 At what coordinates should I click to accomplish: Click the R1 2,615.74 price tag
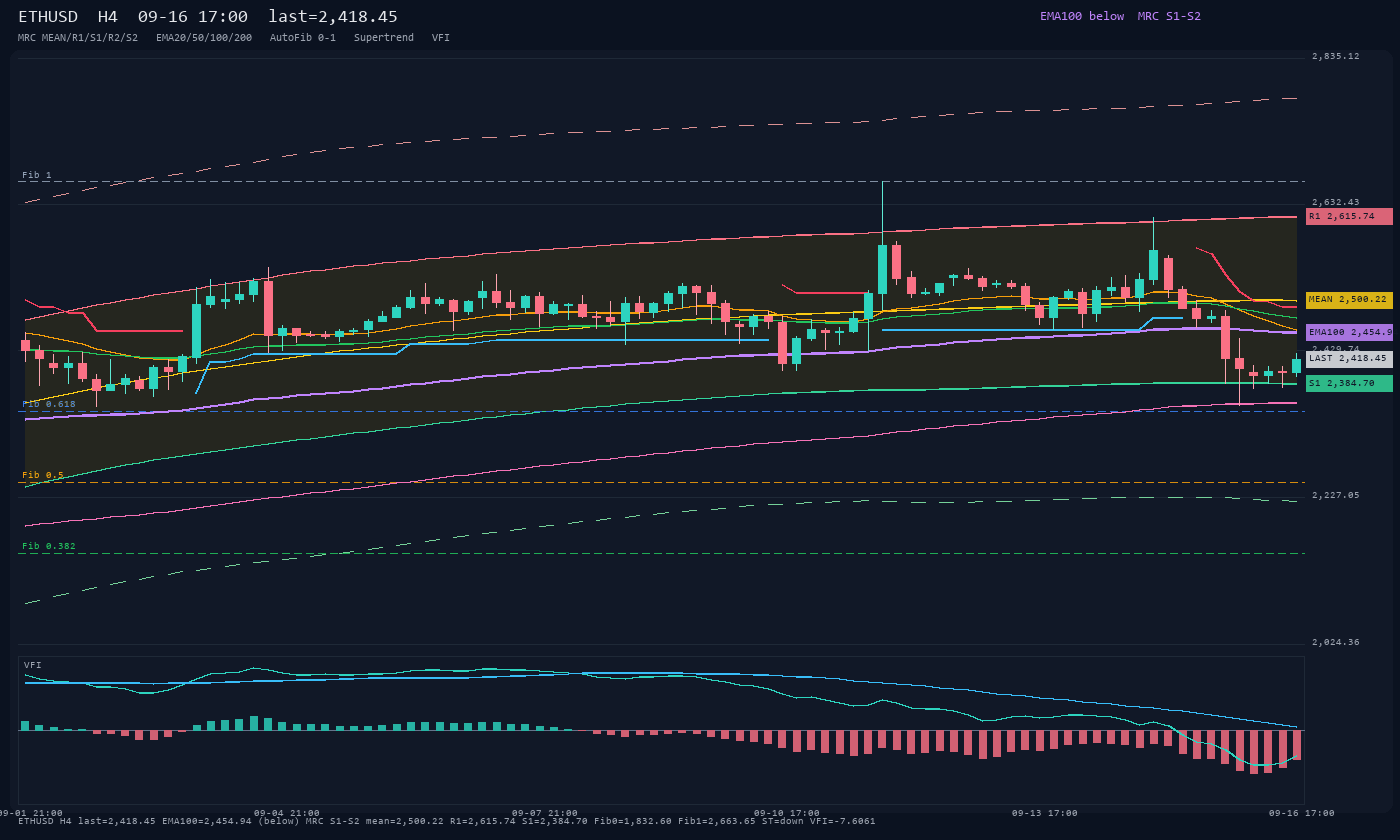[1349, 216]
